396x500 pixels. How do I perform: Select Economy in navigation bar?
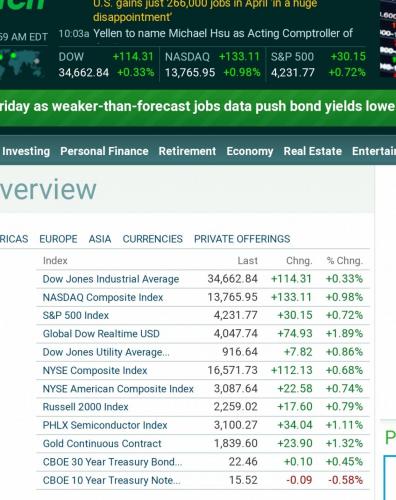click(x=250, y=151)
